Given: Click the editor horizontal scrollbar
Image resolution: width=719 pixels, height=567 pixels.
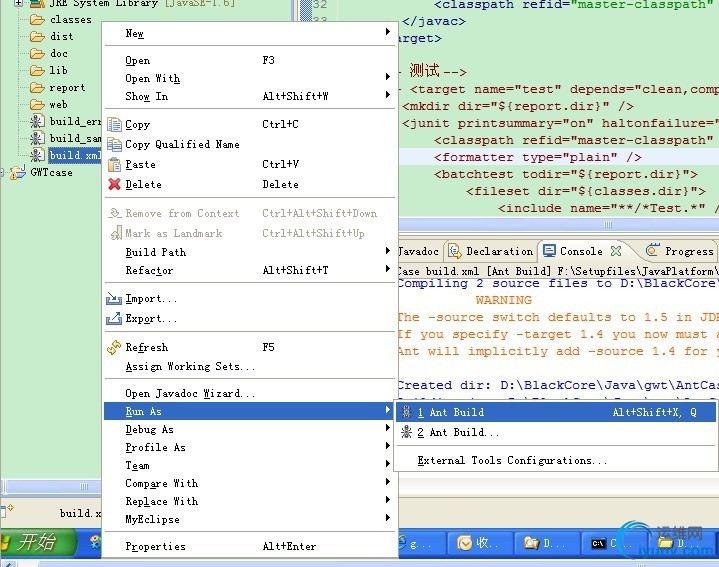Looking at the screenshot, I should pyautogui.click(x=559, y=225).
